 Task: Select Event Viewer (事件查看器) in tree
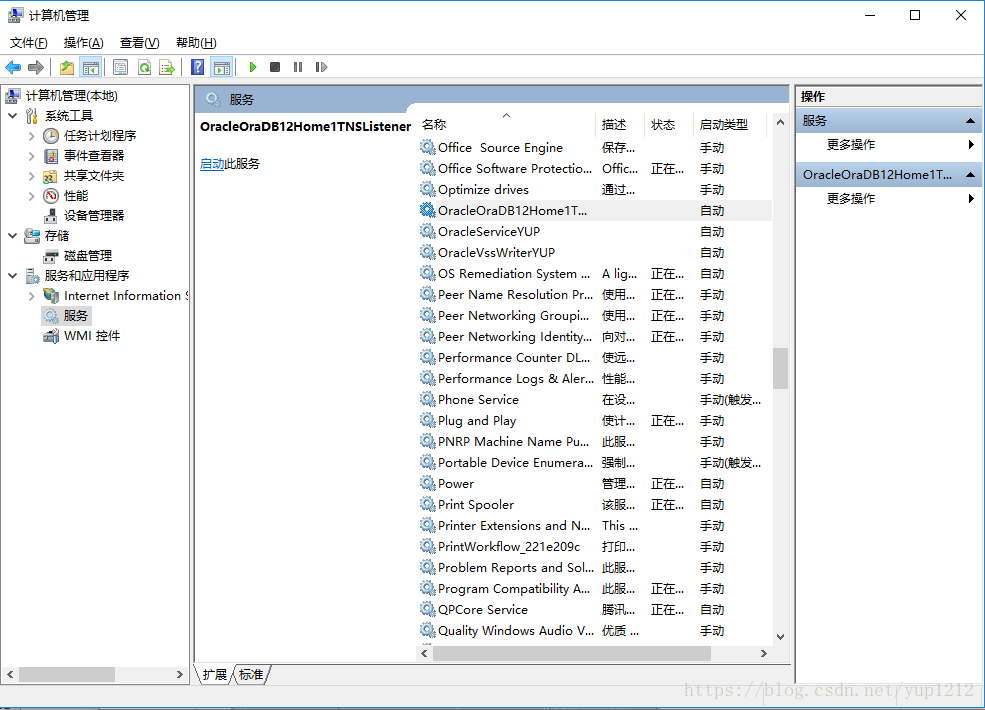(94, 156)
